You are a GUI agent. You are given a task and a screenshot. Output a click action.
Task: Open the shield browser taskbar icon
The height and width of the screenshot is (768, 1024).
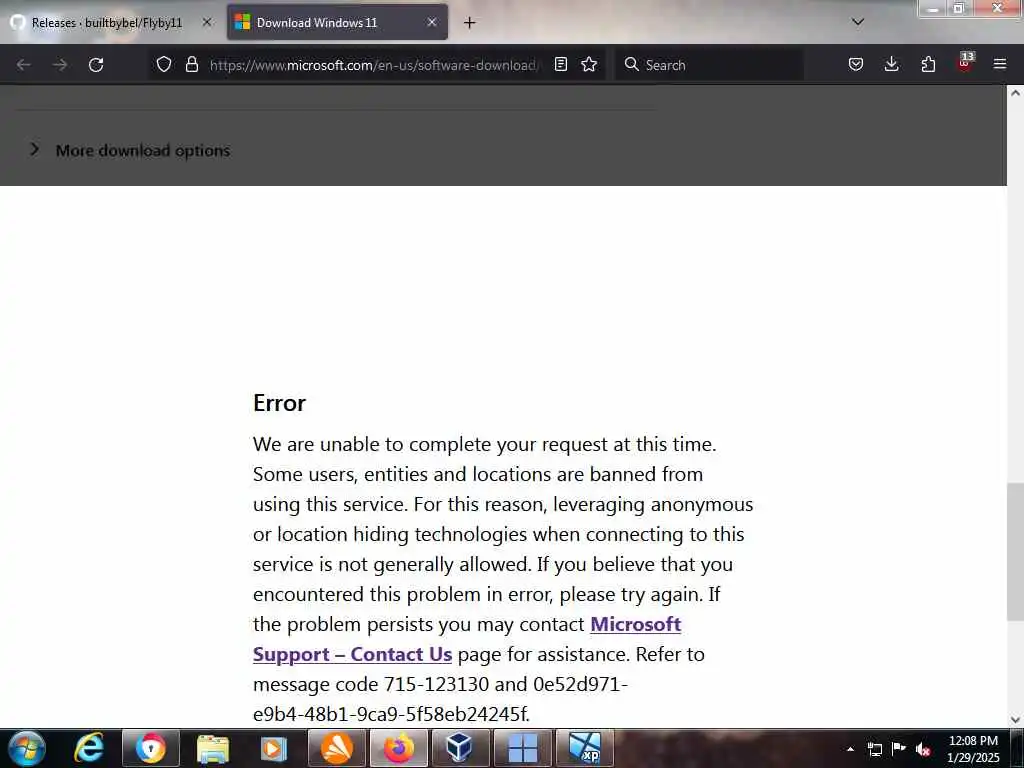151,748
